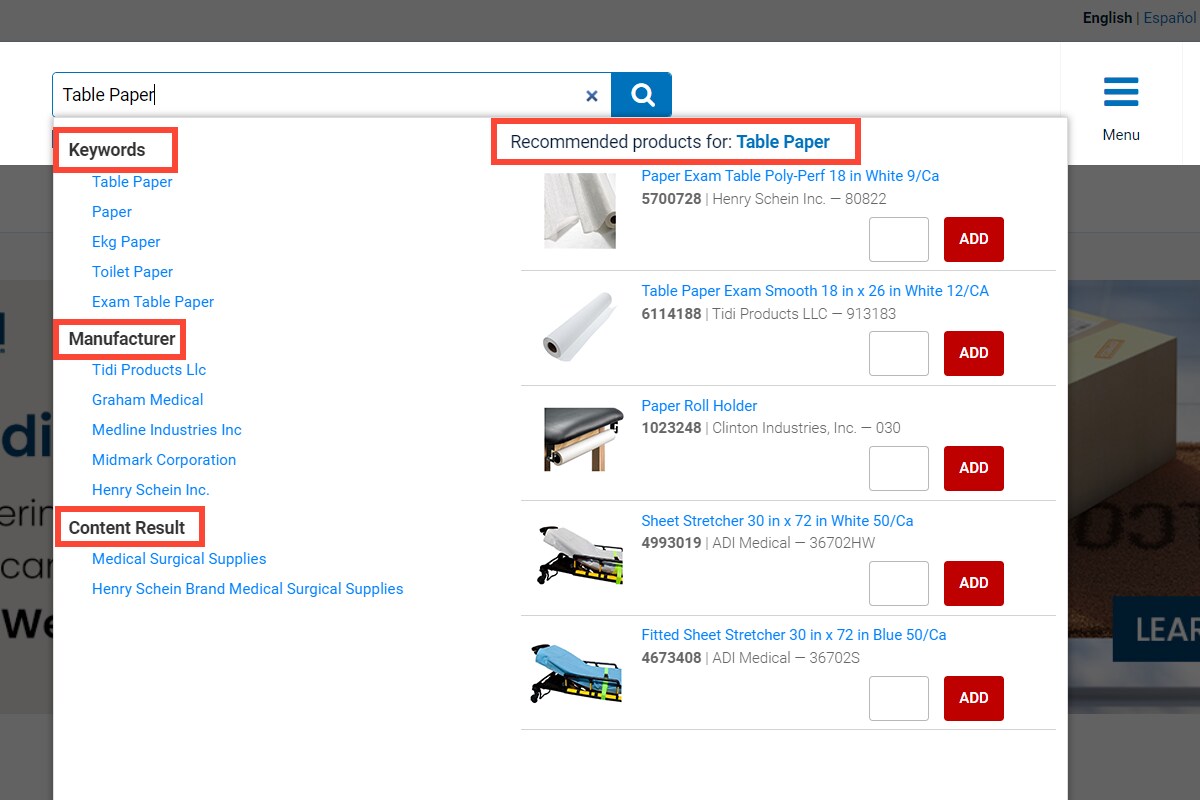Click quantity box for Table Paper Exam Smooth
Image resolution: width=1200 pixels, height=800 pixels.
[x=898, y=353]
